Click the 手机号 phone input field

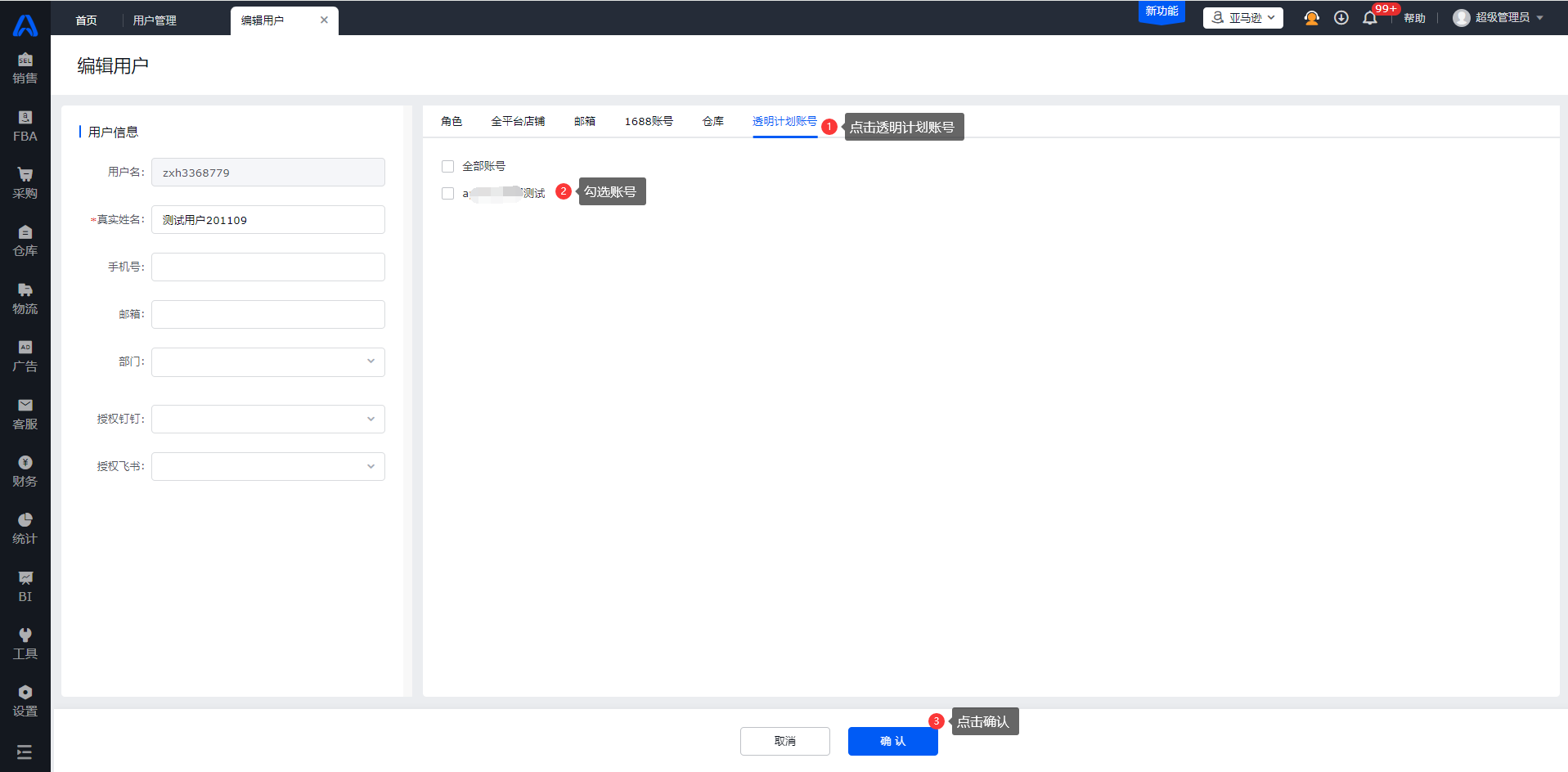point(268,267)
